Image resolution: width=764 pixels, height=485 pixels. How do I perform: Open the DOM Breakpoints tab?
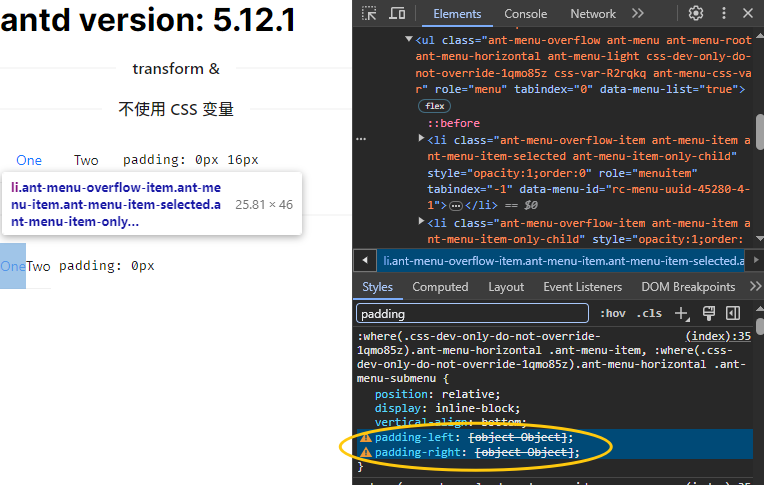[x=688, y=287]
